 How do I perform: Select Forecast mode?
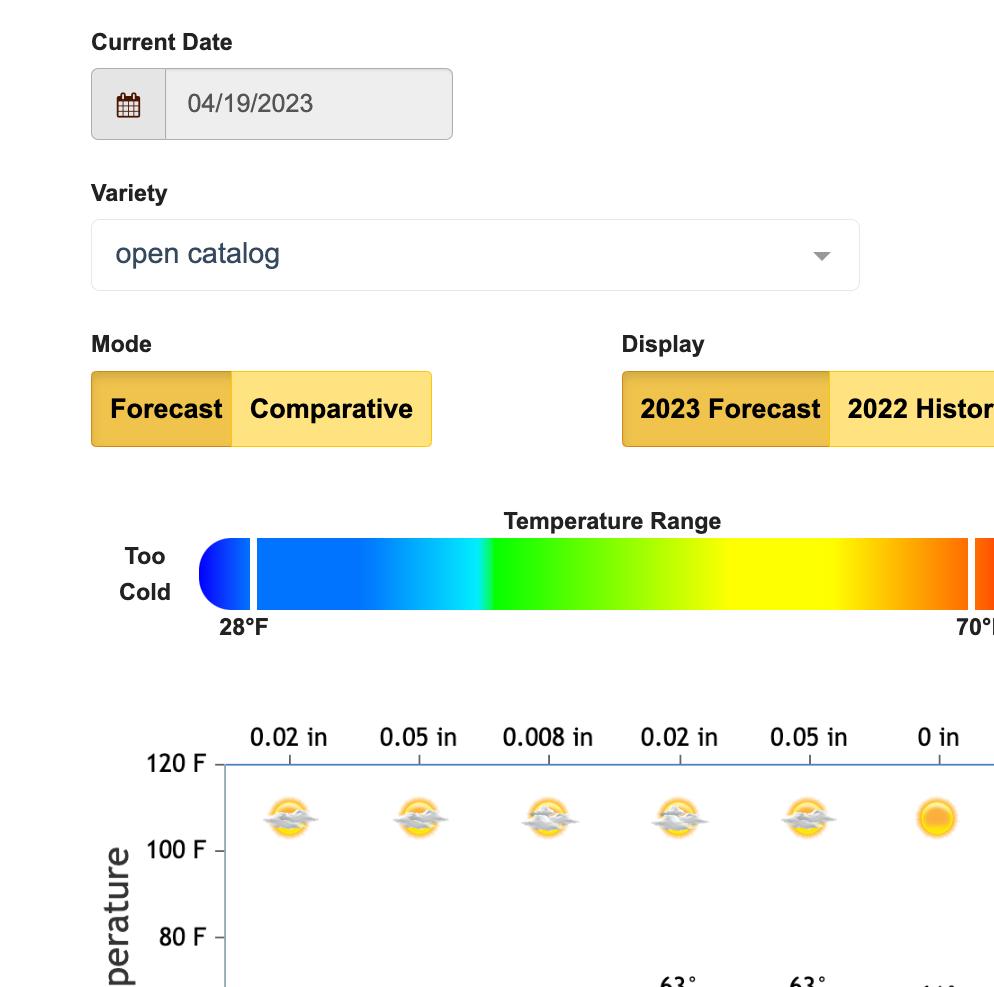(x=165, y=409)
